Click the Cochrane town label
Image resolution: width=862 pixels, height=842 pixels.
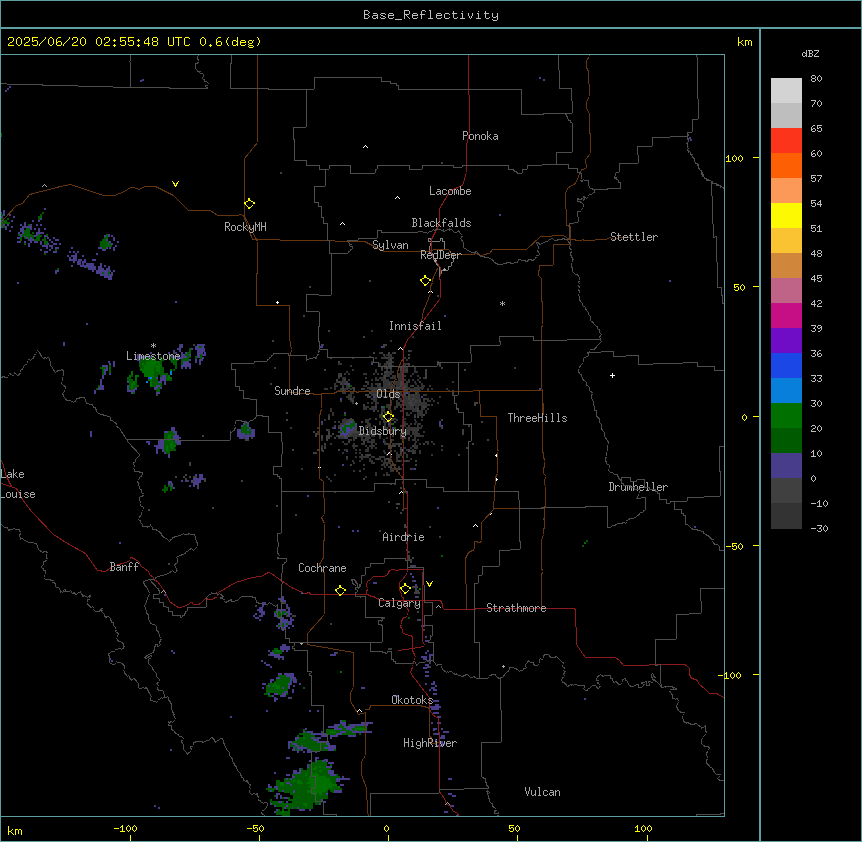pyautogui.click(x=322, y=568)
